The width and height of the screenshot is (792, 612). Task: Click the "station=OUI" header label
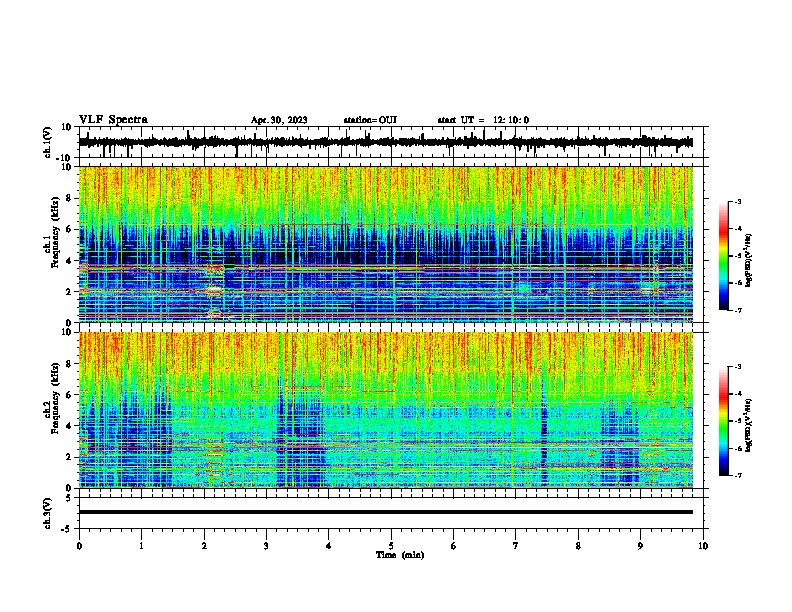(x=370, y=120)
